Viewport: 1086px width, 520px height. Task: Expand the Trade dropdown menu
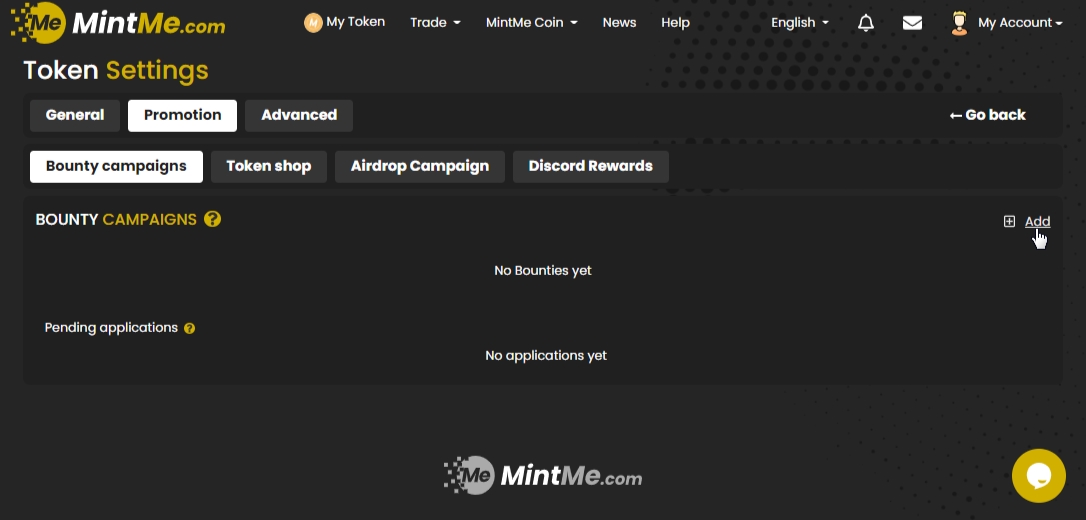point(435,22)
